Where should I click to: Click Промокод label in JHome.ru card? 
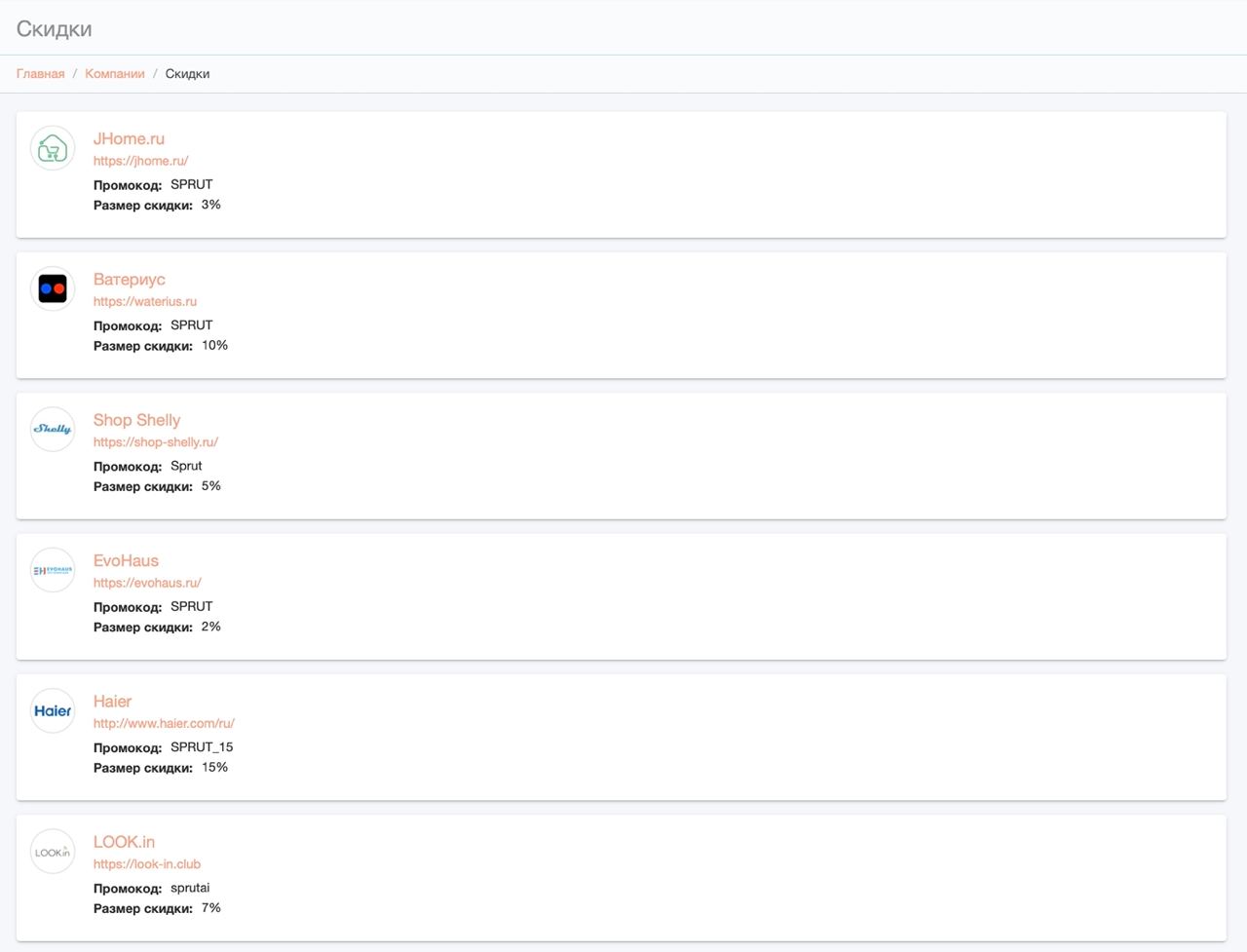pyautogui.click(x=128, y=185)
